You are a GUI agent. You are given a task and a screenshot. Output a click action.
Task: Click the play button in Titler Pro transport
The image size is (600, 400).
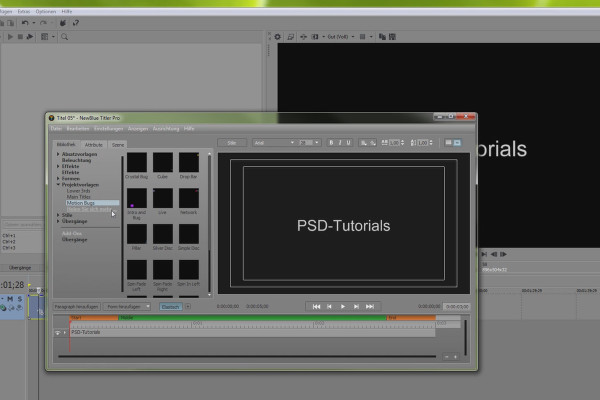tap(343, 307)
